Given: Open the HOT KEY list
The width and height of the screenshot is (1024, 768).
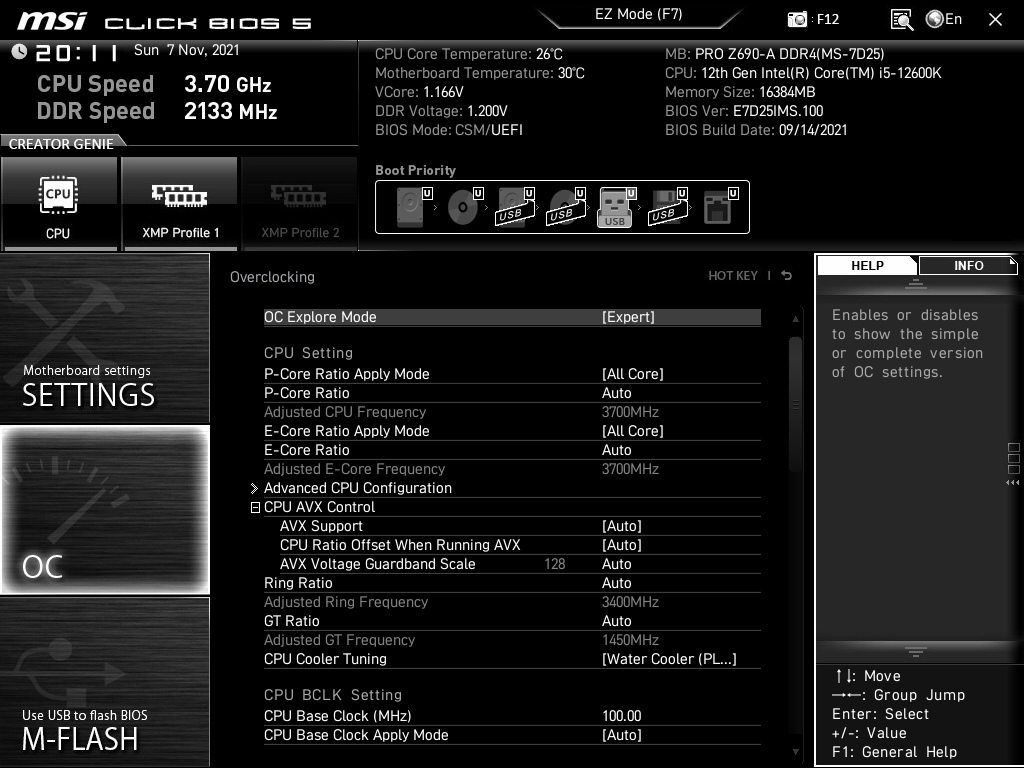Looking at the screenshot, I should click(x=733, y=276).
